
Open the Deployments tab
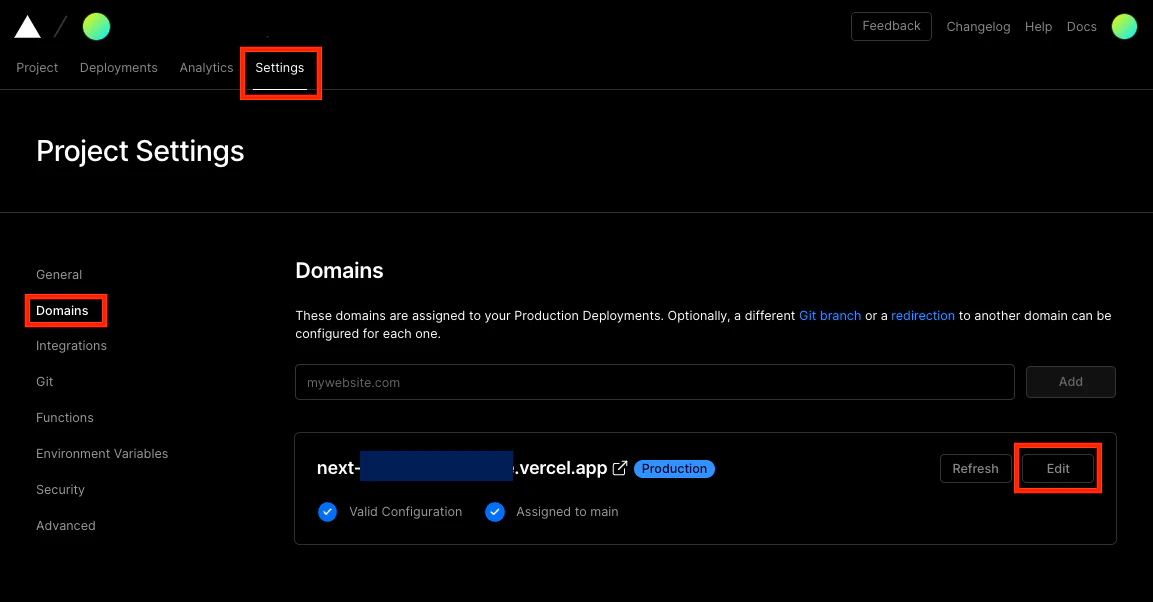[x=118, y=68]
